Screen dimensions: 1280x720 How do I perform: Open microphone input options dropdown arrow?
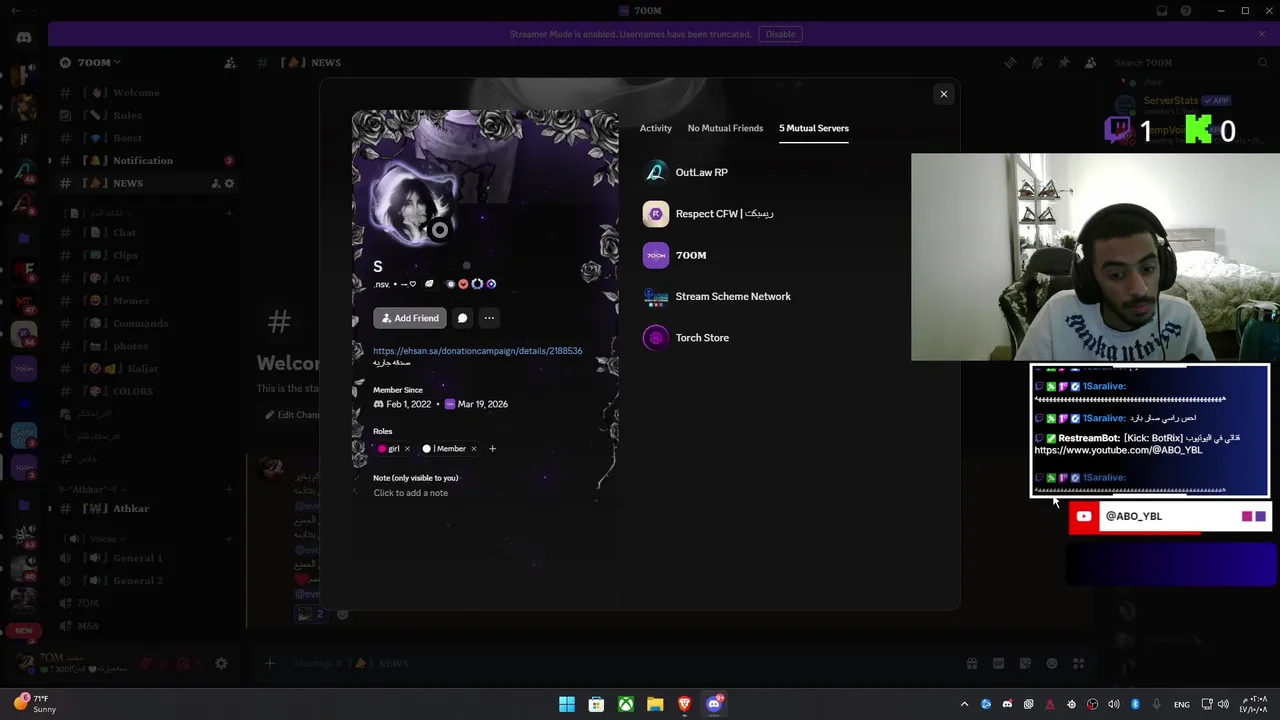[161, 663]
